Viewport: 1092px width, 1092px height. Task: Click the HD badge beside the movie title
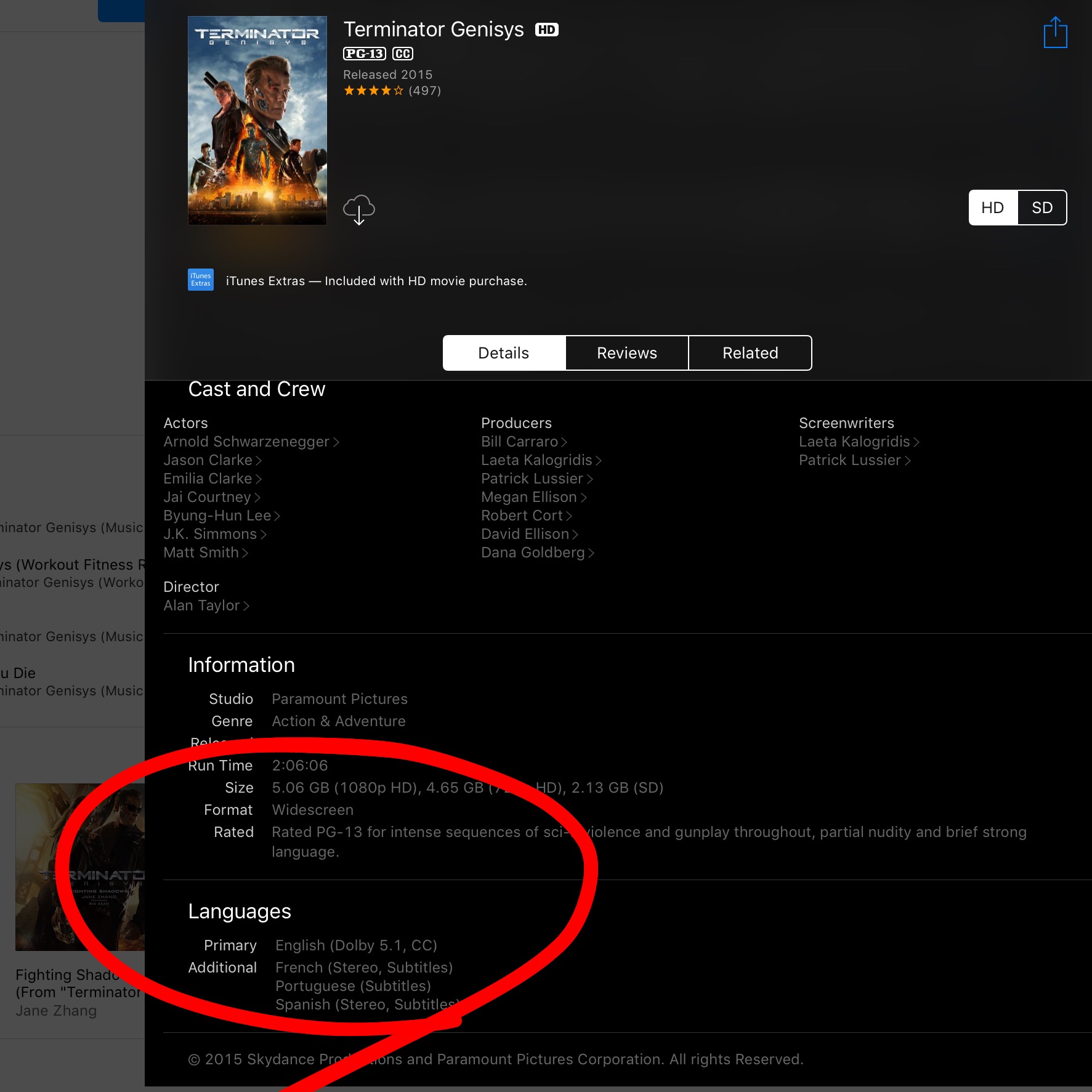[x=547, y=29]
